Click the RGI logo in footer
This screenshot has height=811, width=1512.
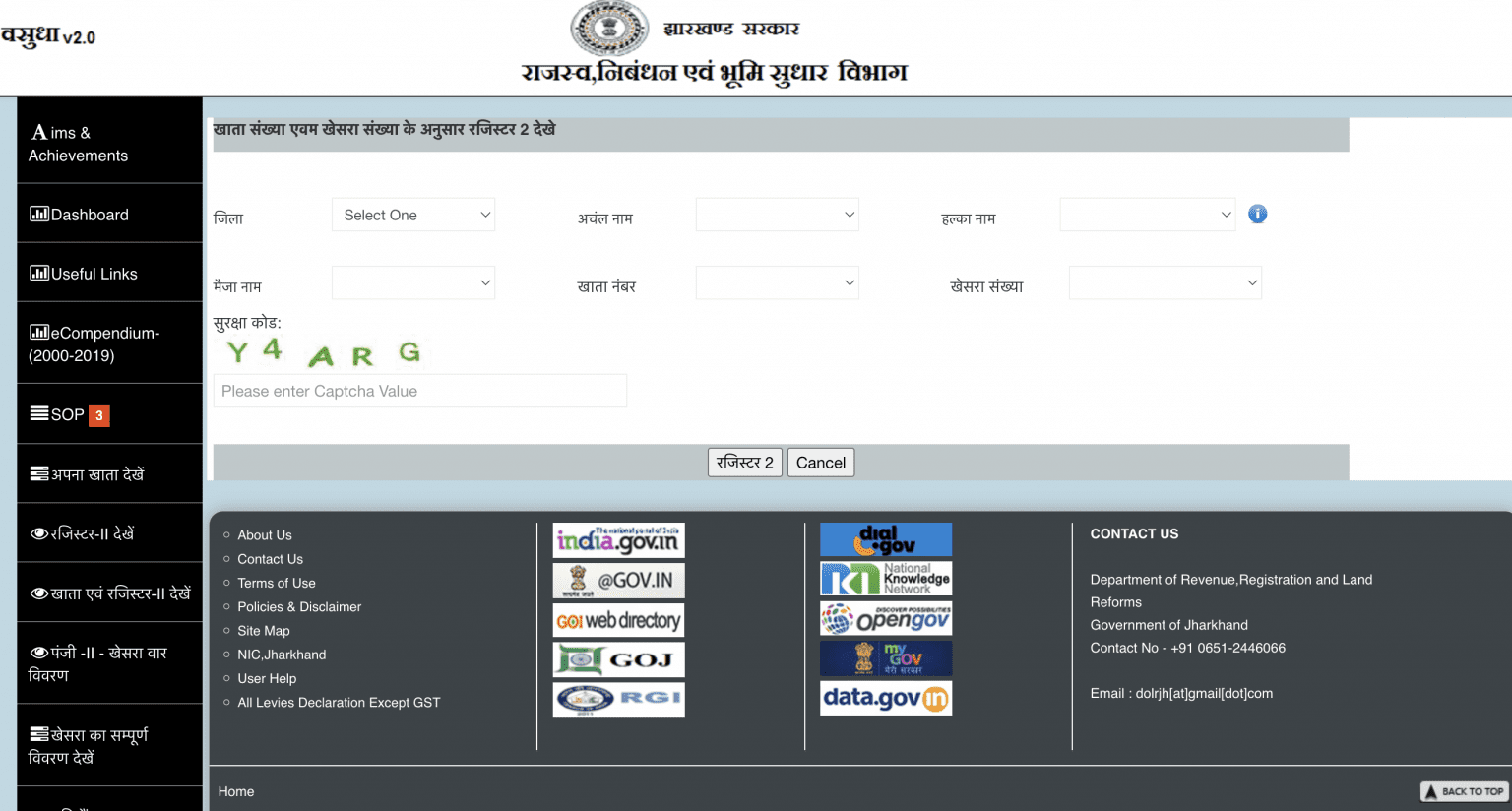(618, 699)
